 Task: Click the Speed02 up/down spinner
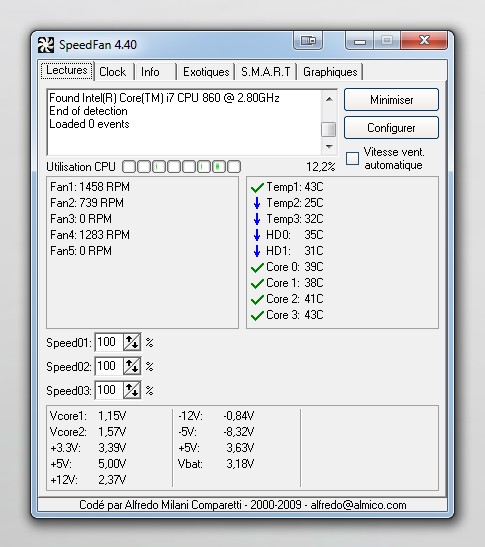132,366
